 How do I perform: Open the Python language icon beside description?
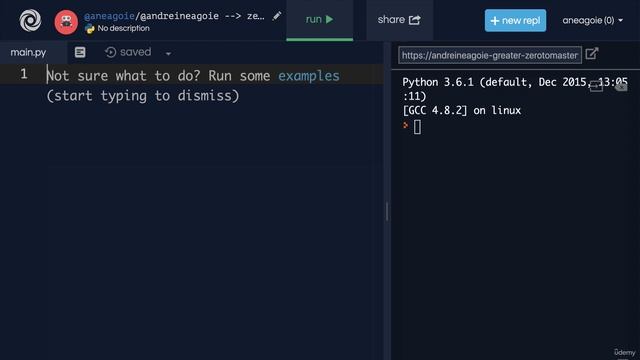tap(89, 29)
